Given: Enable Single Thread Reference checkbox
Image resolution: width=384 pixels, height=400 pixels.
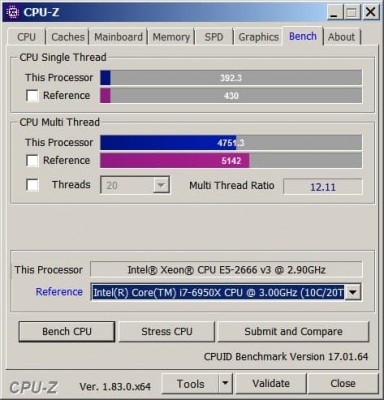Looking at the screenshot, I should coord(32,96).
